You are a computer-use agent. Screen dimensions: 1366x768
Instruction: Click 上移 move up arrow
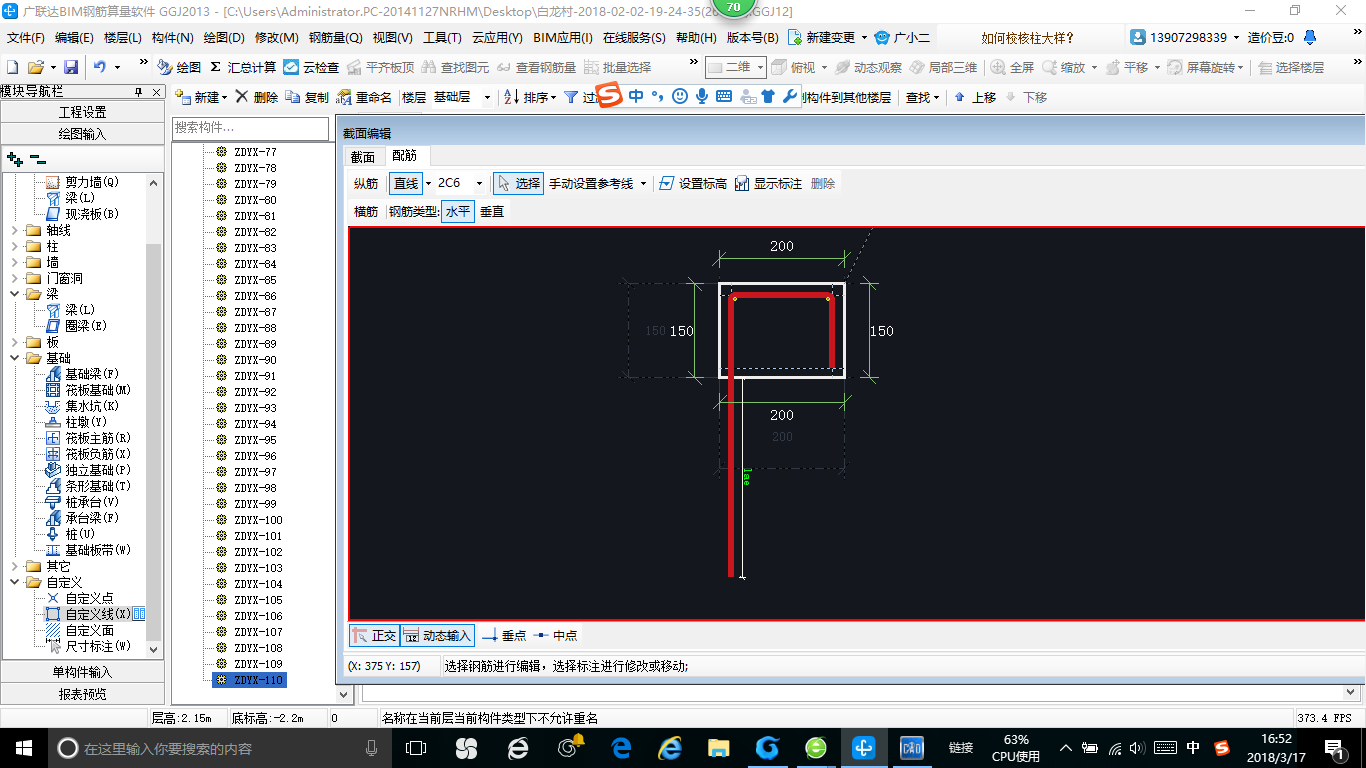point(975,97)
